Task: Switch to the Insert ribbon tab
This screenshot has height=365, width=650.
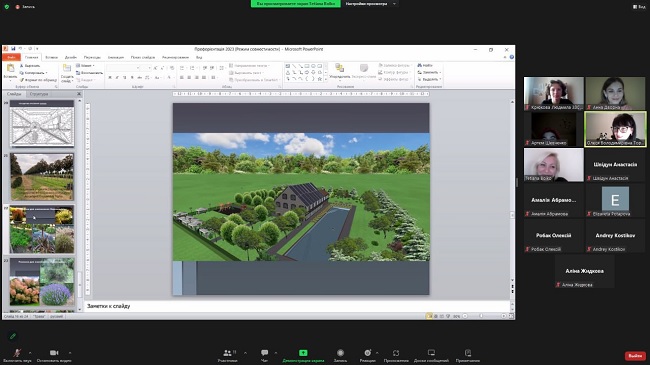Action: tap(51, 57)
